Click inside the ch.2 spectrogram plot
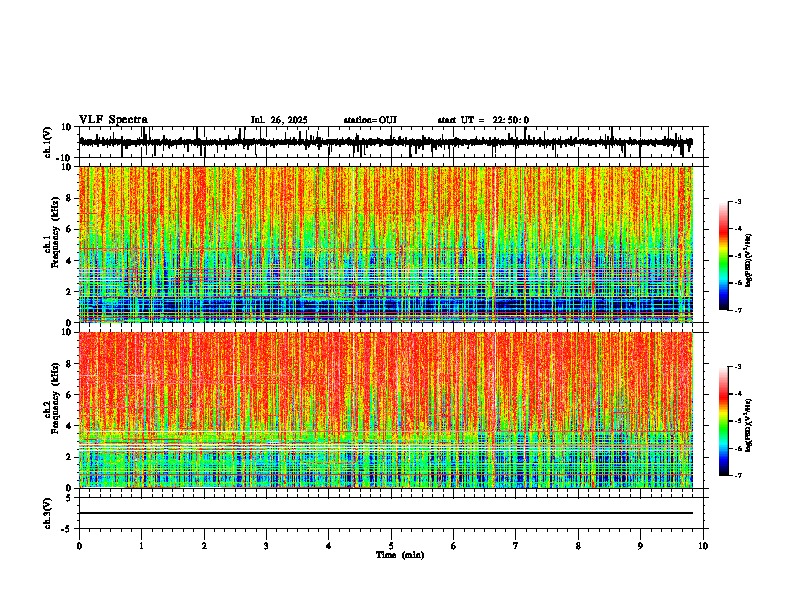This screenshot has height=612, width=792. coord(386,410)
